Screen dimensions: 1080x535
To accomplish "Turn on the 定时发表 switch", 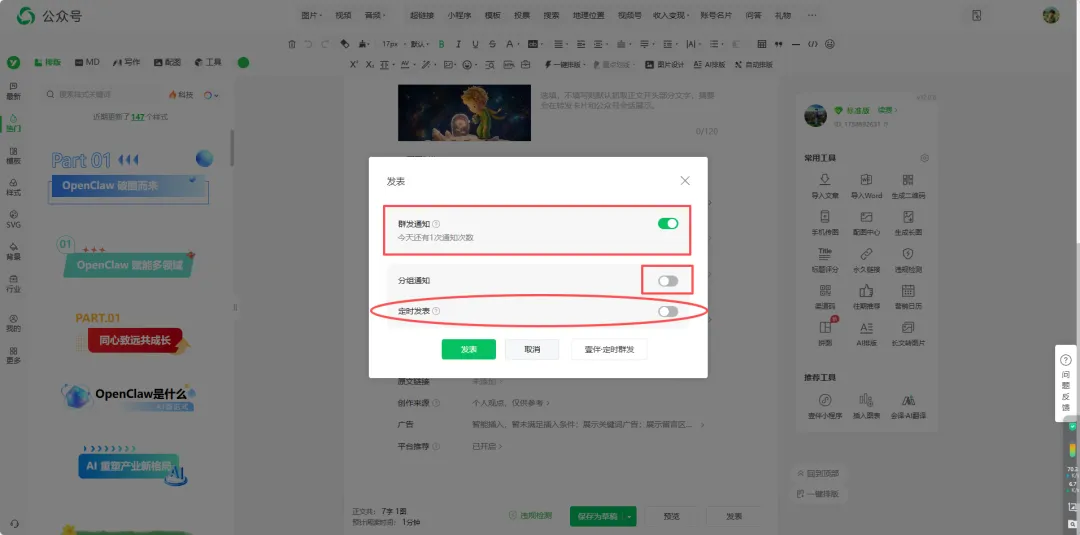I will point(667,311).
